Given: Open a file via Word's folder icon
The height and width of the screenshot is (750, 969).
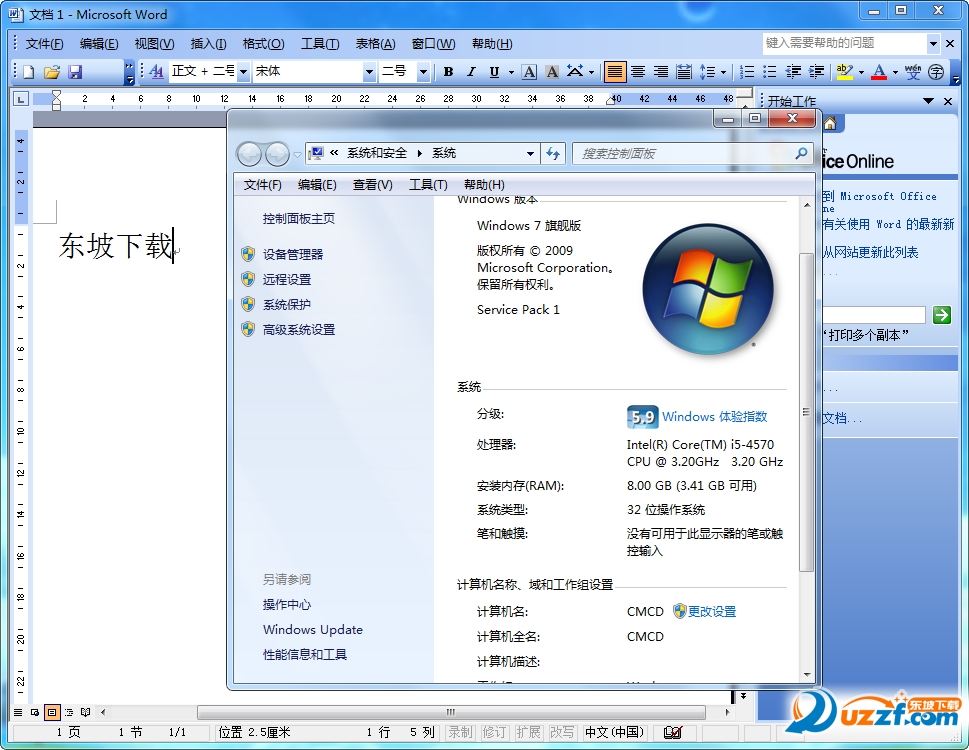Looking at the screenshot, I should click(x=52, y=72).
